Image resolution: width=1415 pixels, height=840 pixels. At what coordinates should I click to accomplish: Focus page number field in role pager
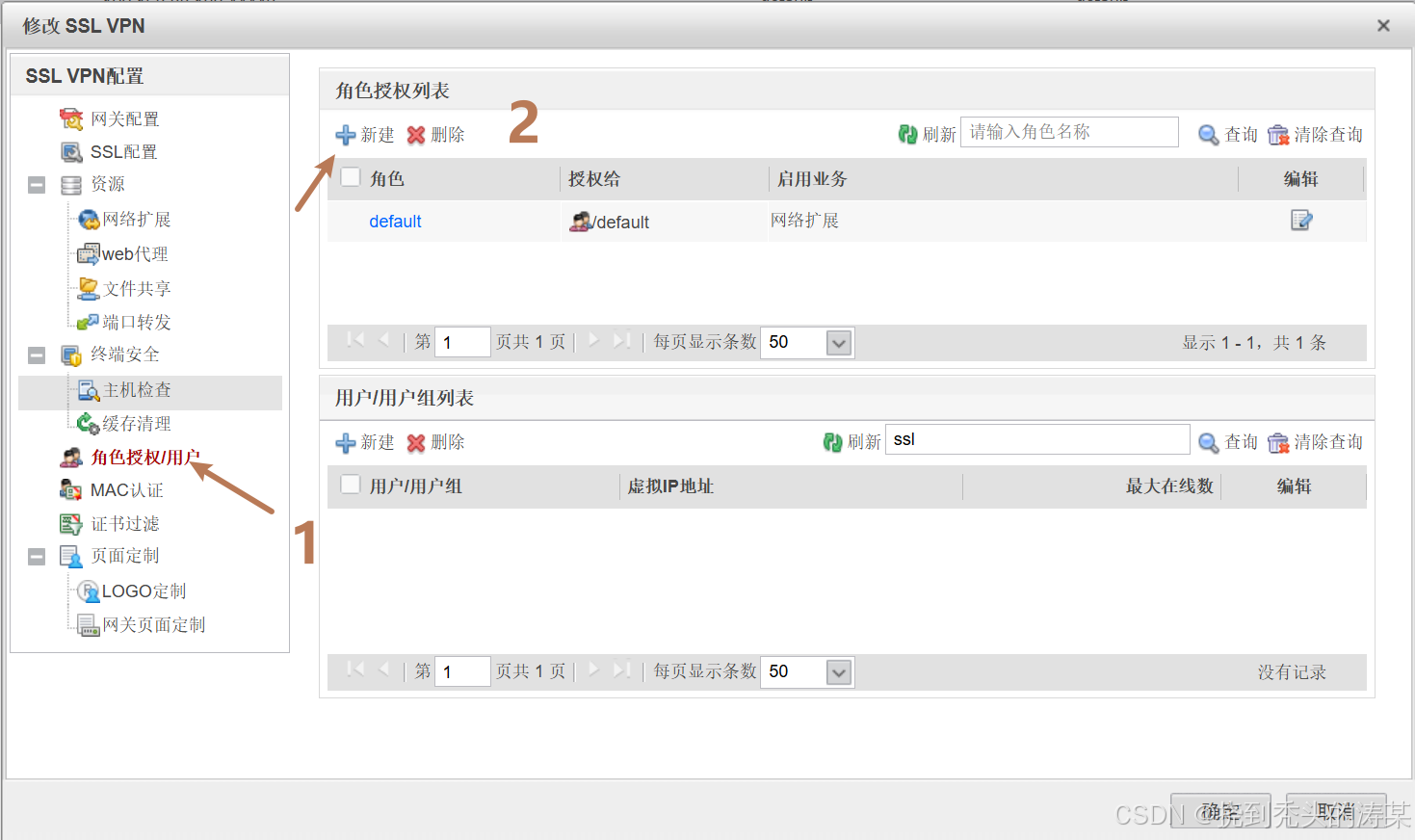[x=462, y=342]
